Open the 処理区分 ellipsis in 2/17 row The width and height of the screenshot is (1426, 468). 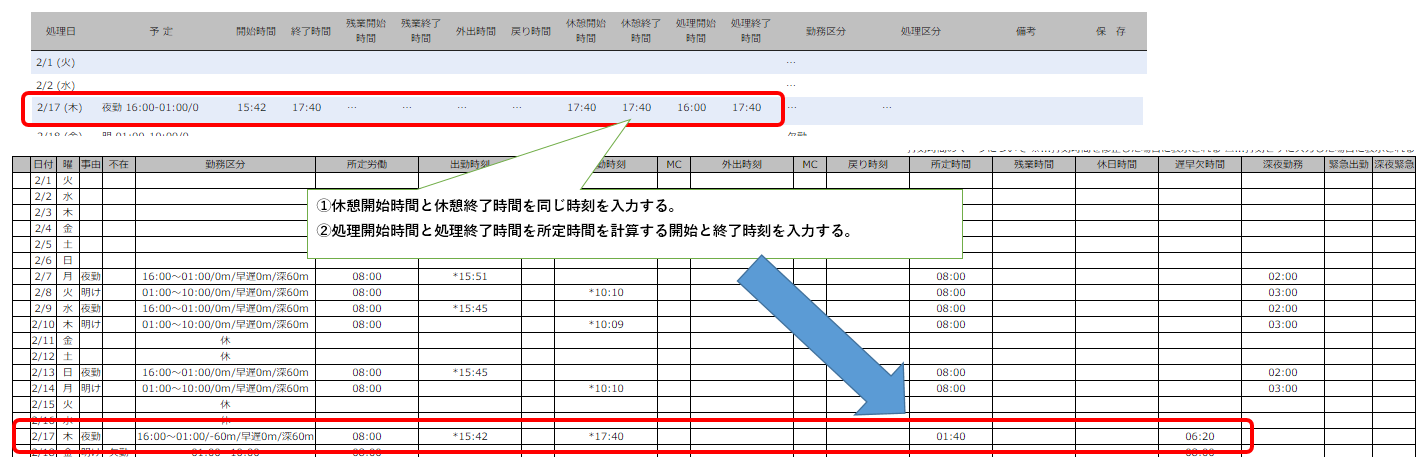pyautogui.click(x=887, y=107)
